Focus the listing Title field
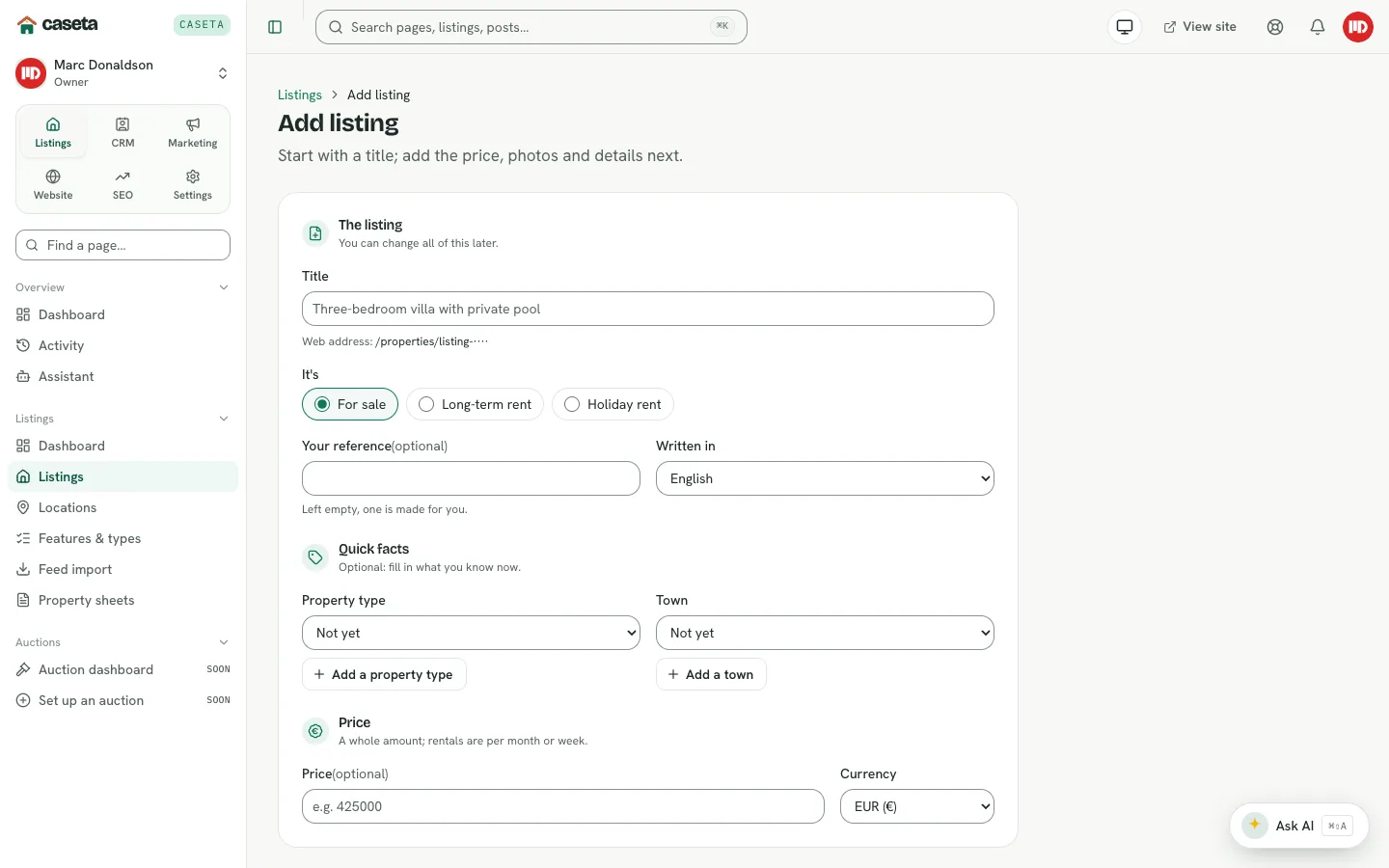The width and height of the screenshot is (1389, 868). tap(648, 309)
